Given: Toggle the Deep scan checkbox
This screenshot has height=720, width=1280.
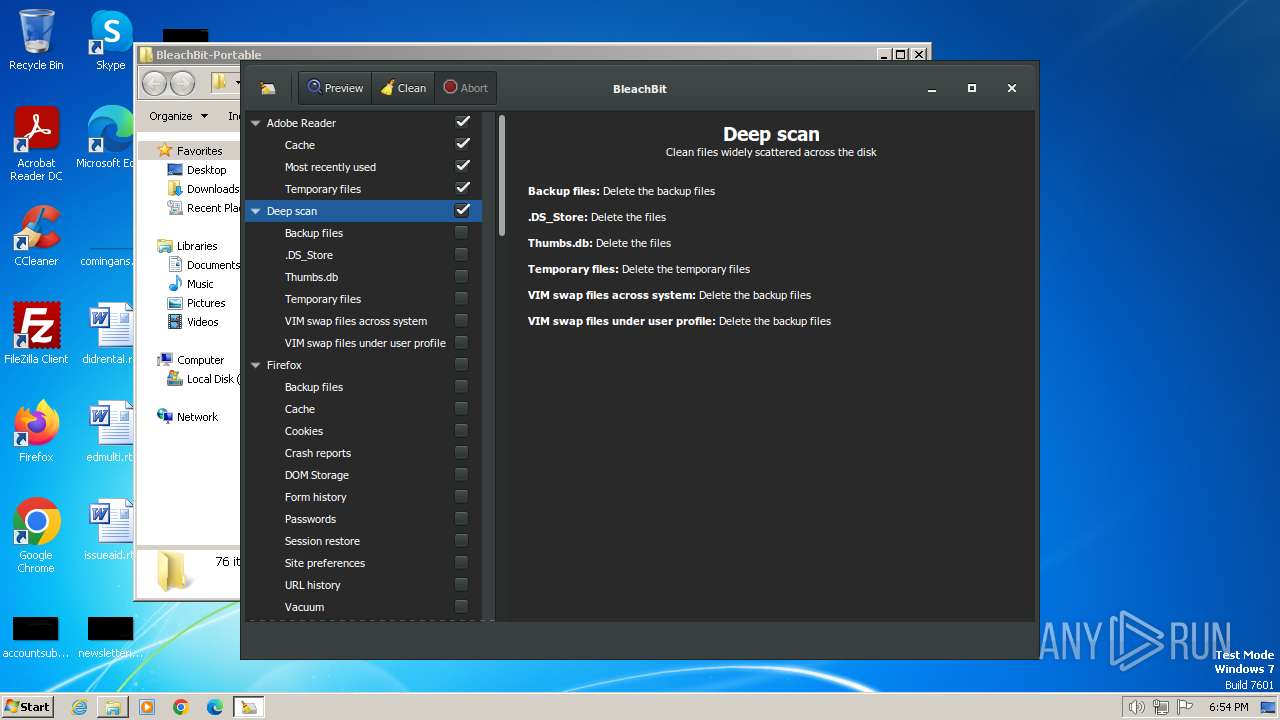Looking at the screenshot, I should point(462,210).
